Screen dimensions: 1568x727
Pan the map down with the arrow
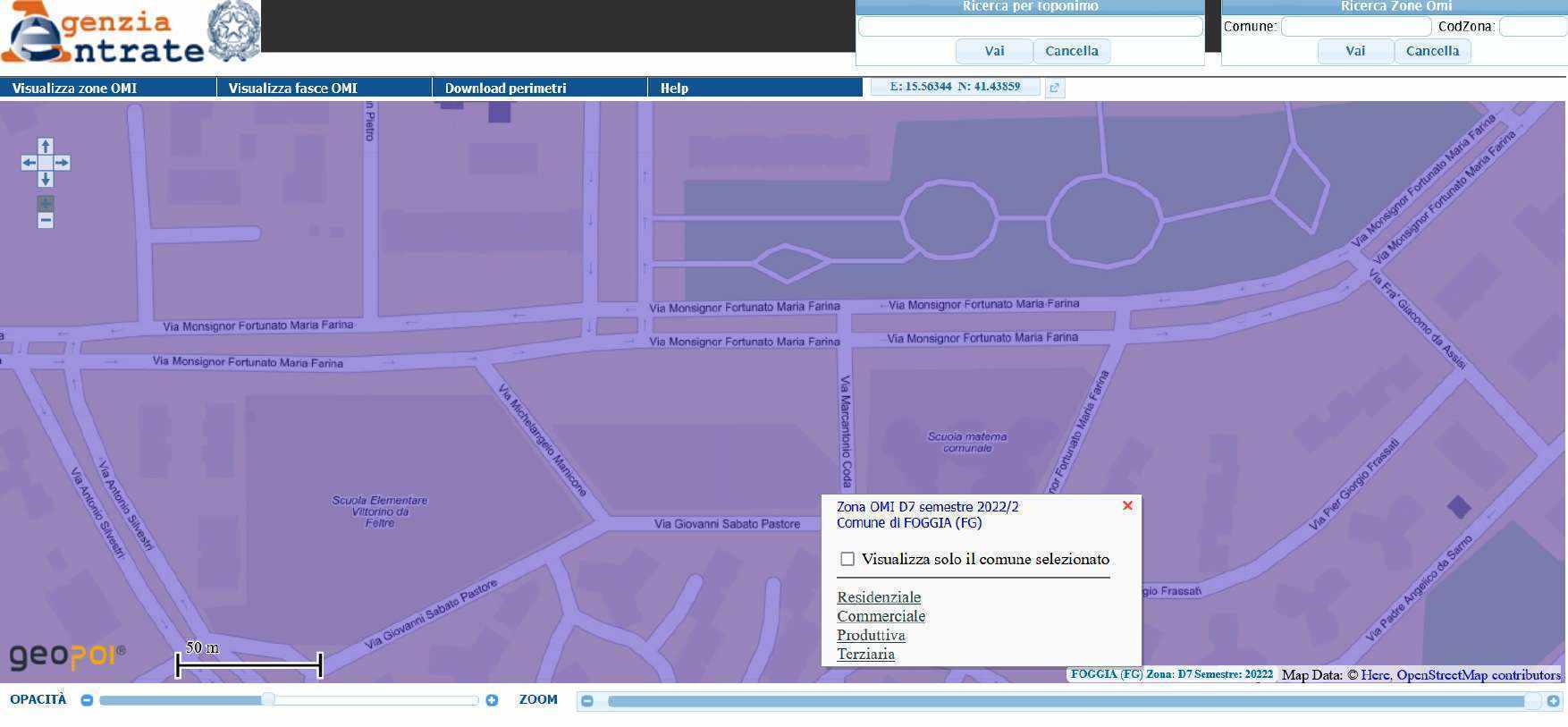46,179
